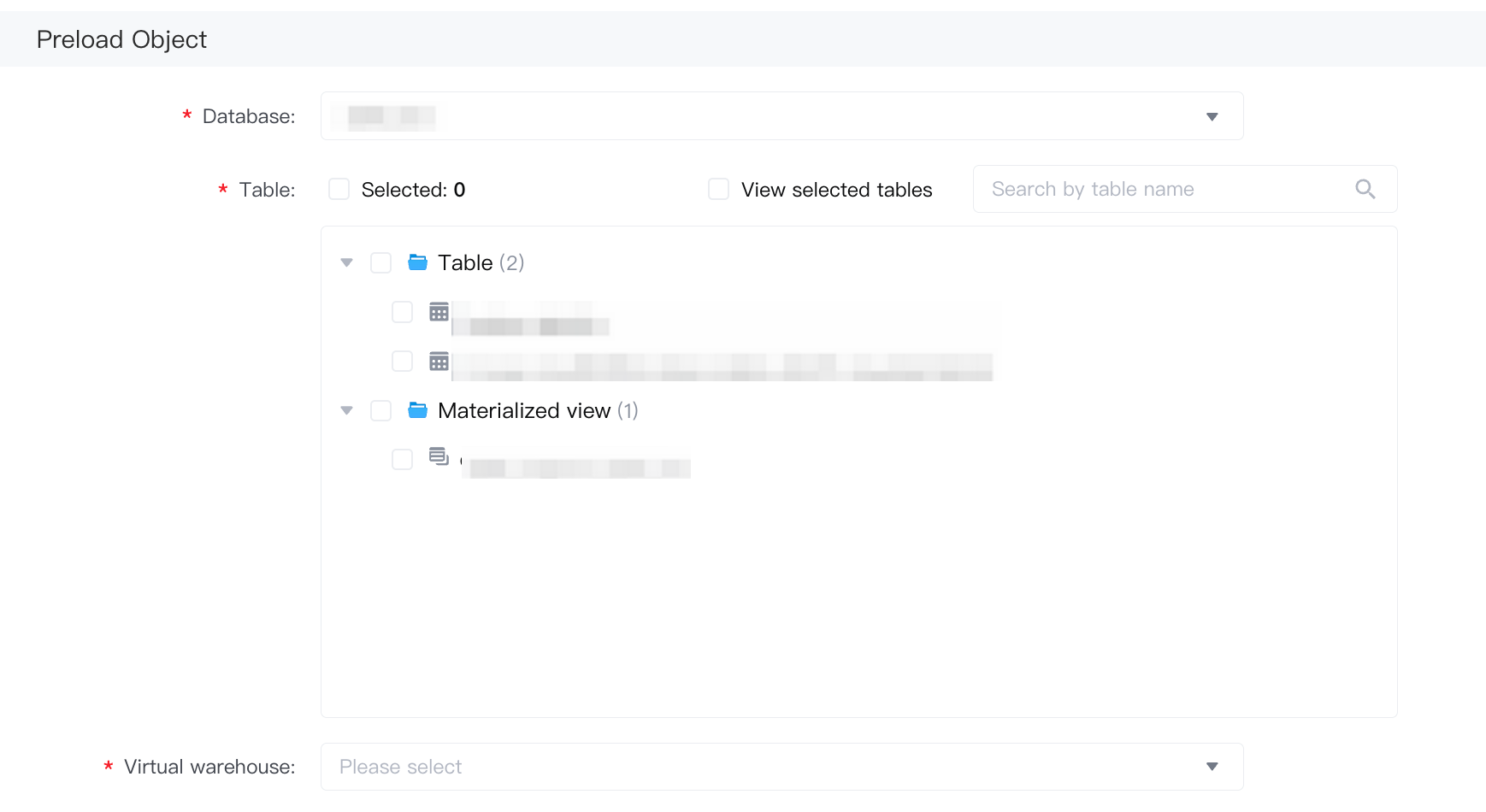This screenshot has width=1486, height=812.
Task: Toggle the Selected: 0 select-all checkbox
Action: pyautogui.click(x=339, y=189)
